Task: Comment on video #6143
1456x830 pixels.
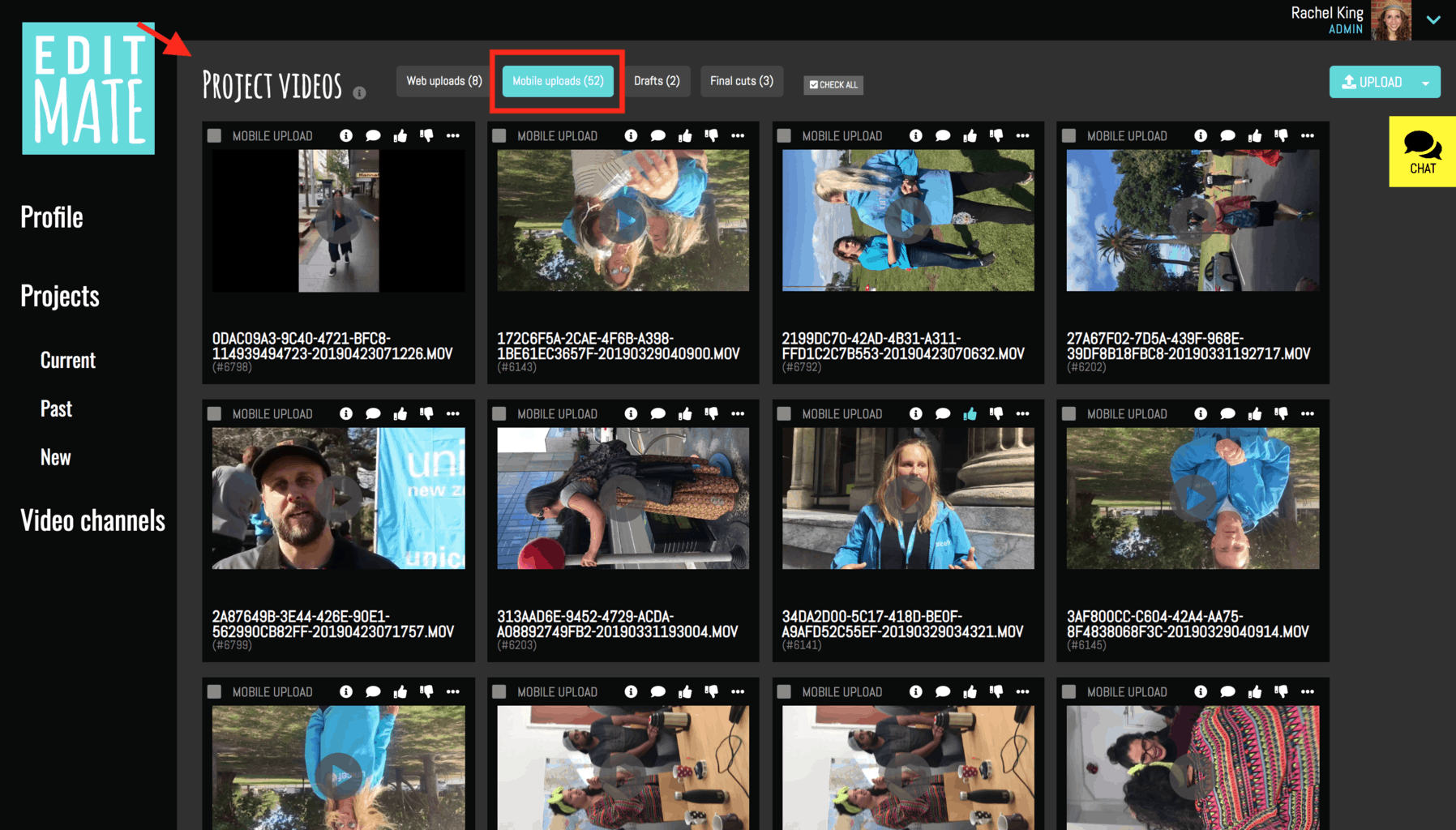Action: (658, 135)
